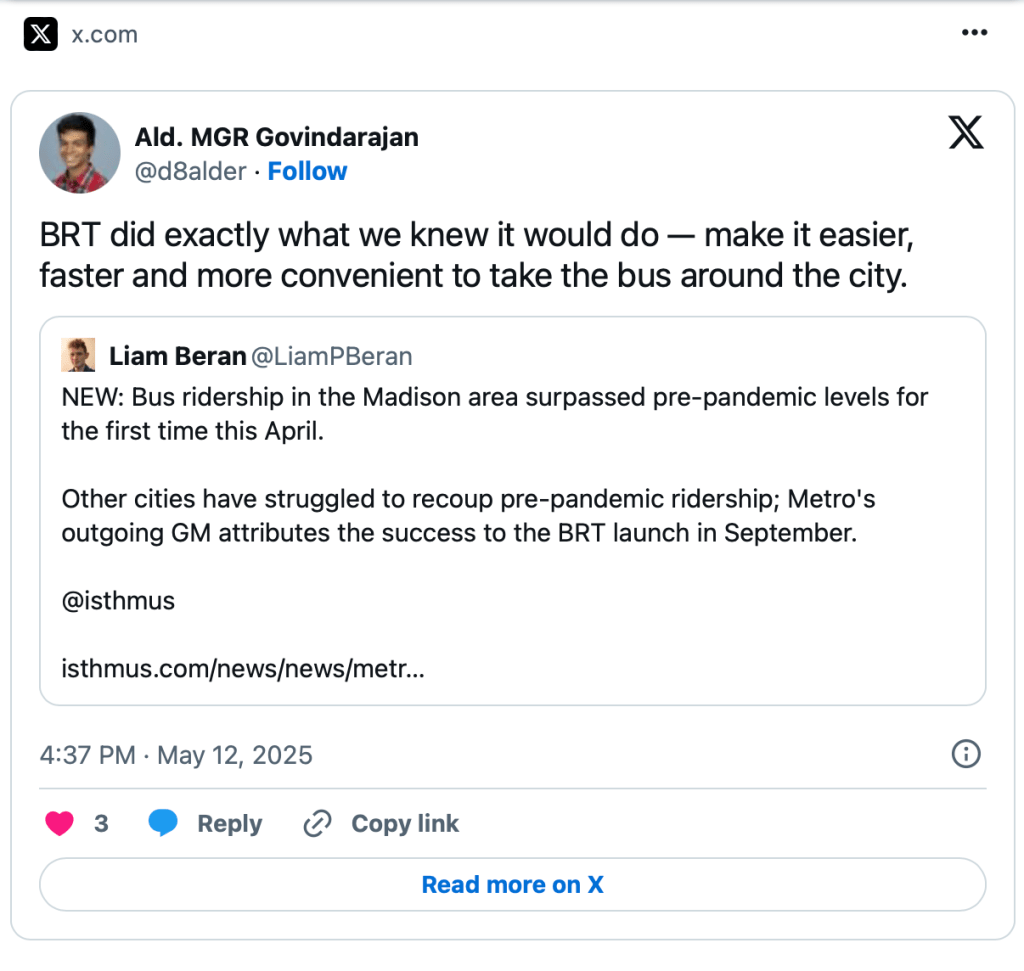
Task: Open Ald. MGR Govindarajan's profile picture
Action: 80,152
